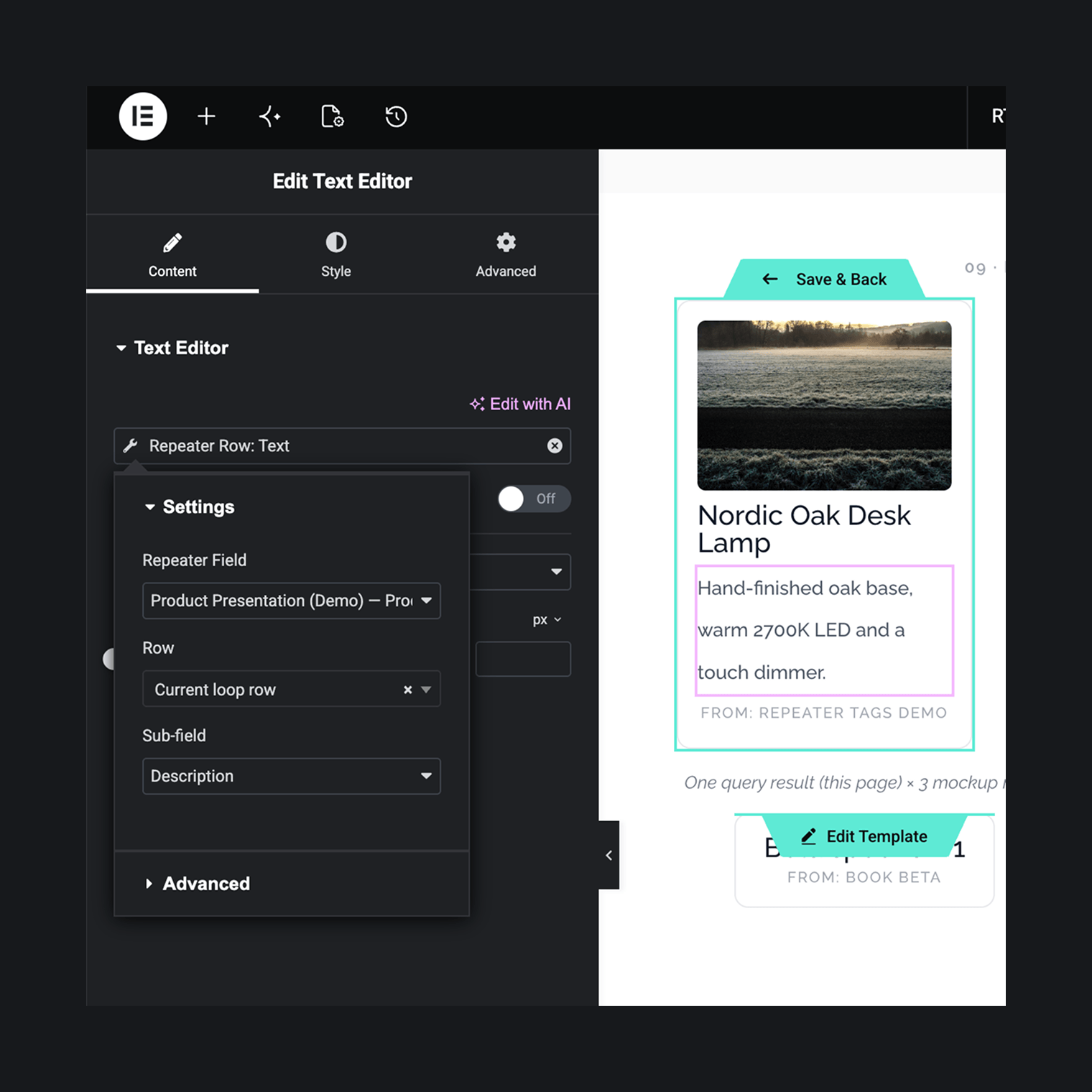Expand the Advanced section in the popup
The image size is (1092, 1092).
[x=198, y=884]
